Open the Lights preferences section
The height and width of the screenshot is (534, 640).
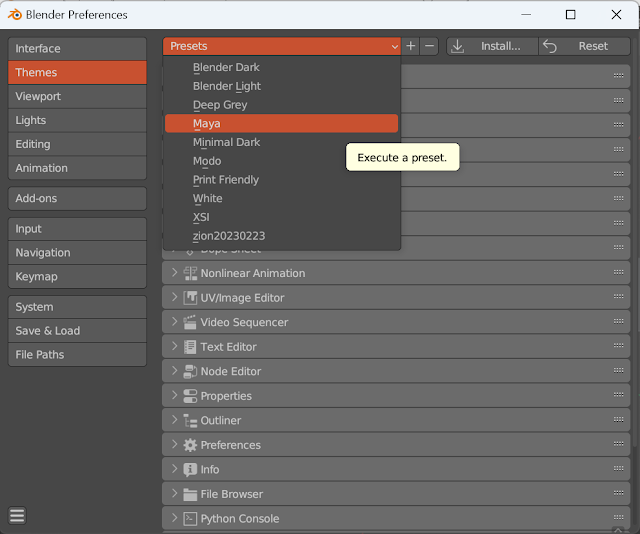[77, 120]
